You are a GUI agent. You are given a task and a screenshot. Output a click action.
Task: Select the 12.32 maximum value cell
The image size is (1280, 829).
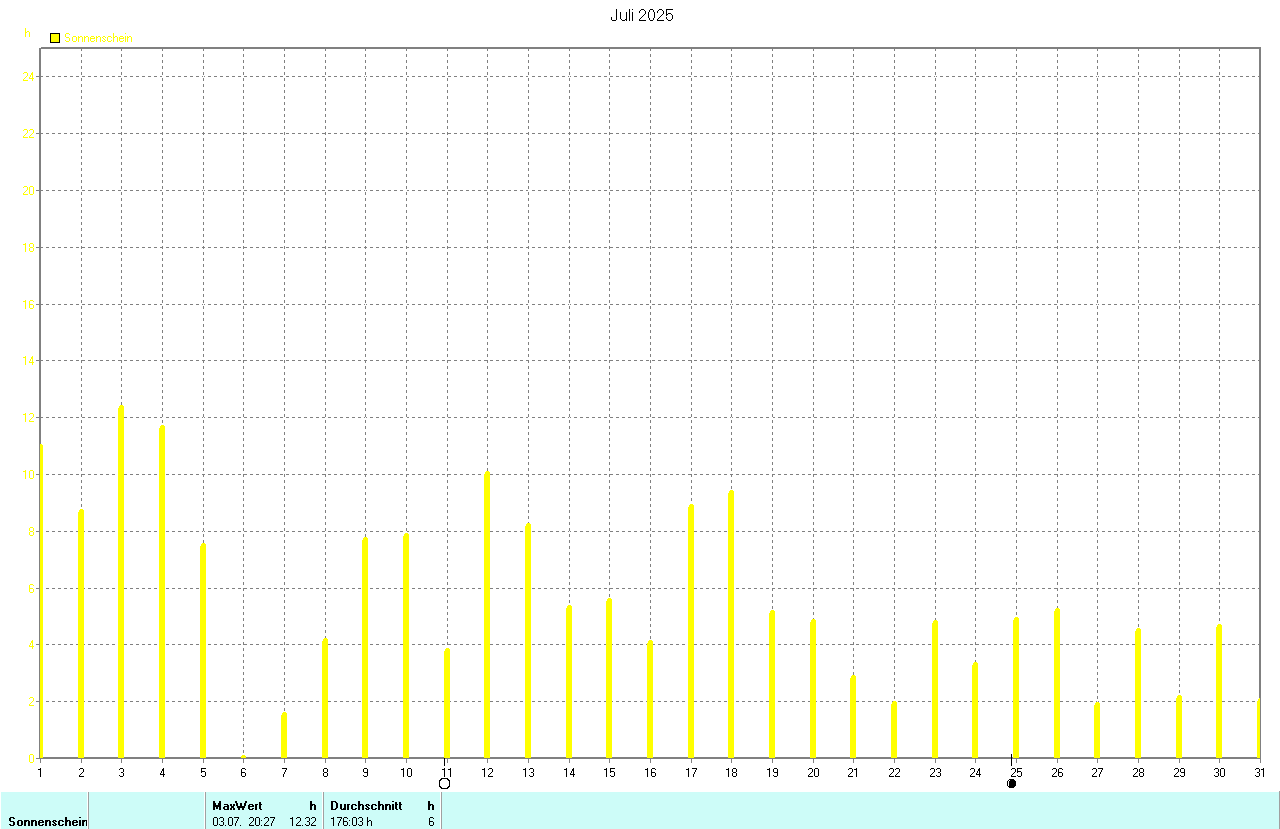[302, 822]
